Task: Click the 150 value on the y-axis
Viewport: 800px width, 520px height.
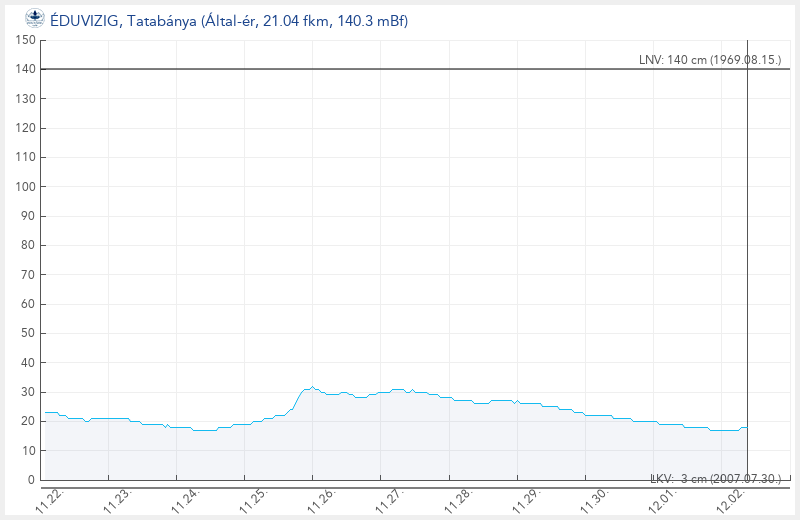Action: pyautogui.click(x=26, y=40)
